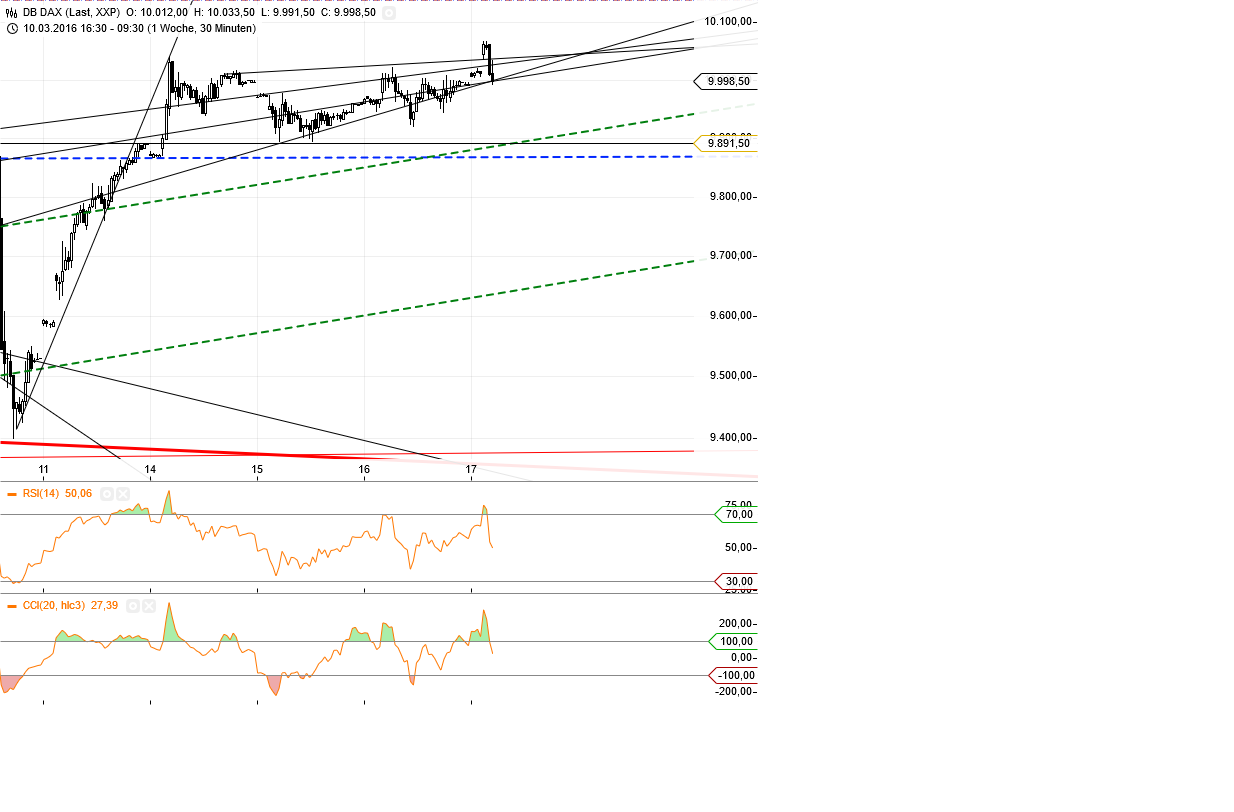Remove the RSI indicator via its X icon
Screen dimensions: 1234x812
[122, 493]
